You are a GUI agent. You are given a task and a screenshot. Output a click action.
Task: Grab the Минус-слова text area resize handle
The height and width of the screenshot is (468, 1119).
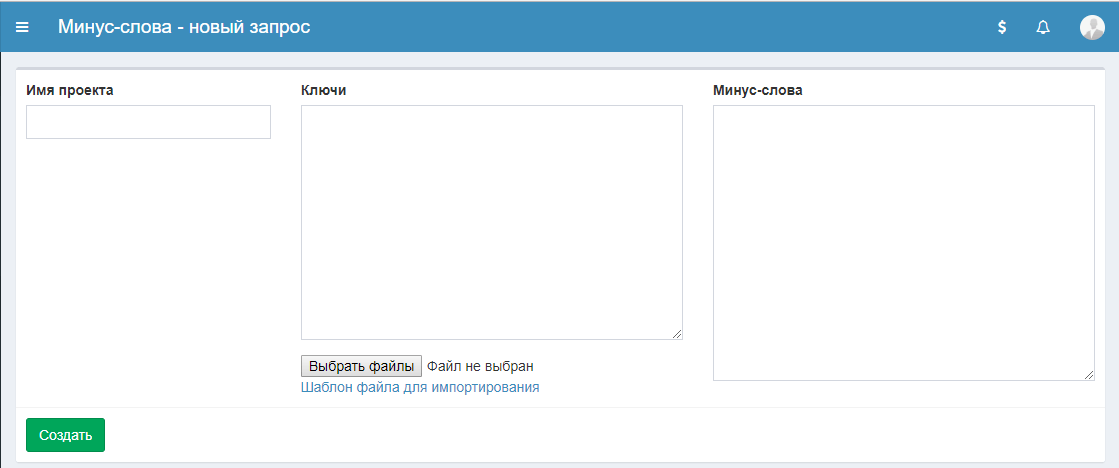click(x=1089, y=375)
